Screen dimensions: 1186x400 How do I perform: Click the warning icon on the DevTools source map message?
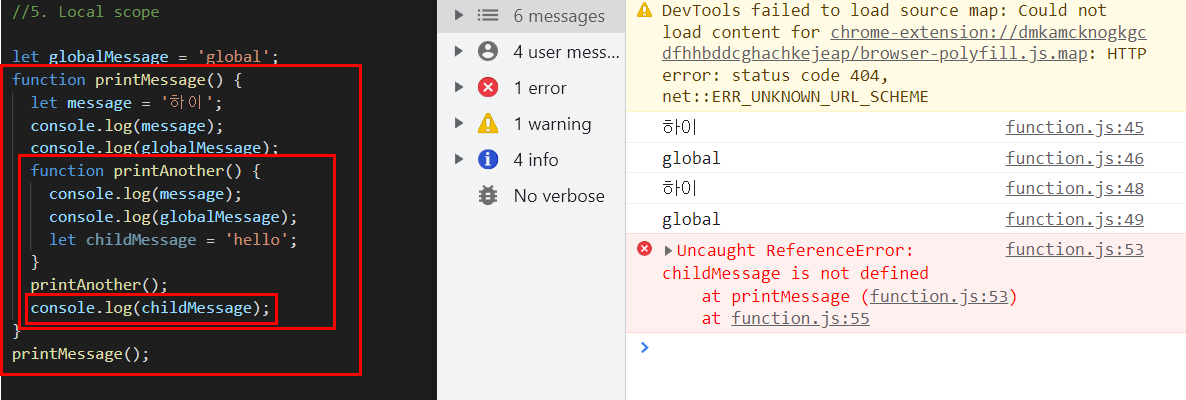click(644, 10)
